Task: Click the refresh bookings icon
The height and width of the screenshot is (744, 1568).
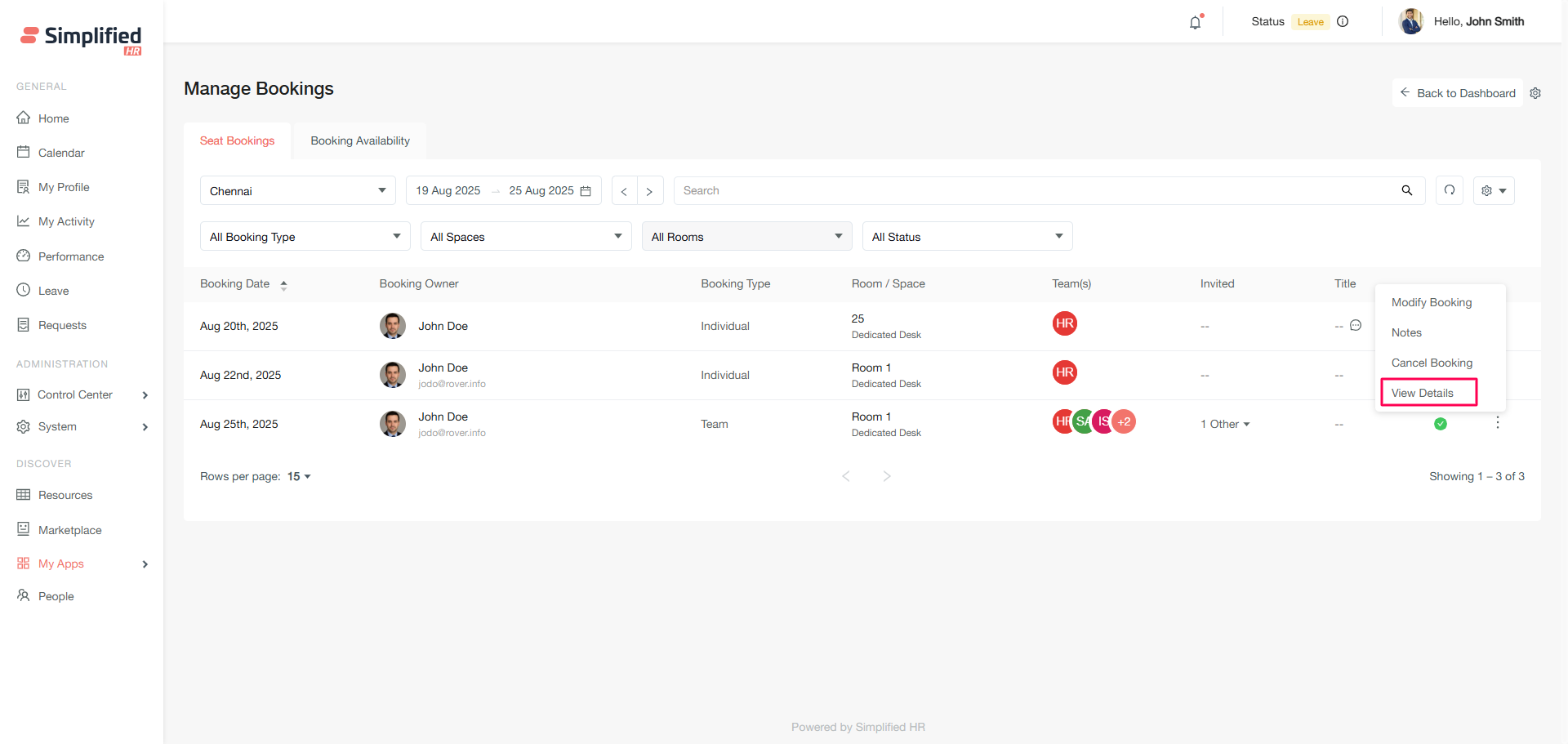Action: [1450, 190]
